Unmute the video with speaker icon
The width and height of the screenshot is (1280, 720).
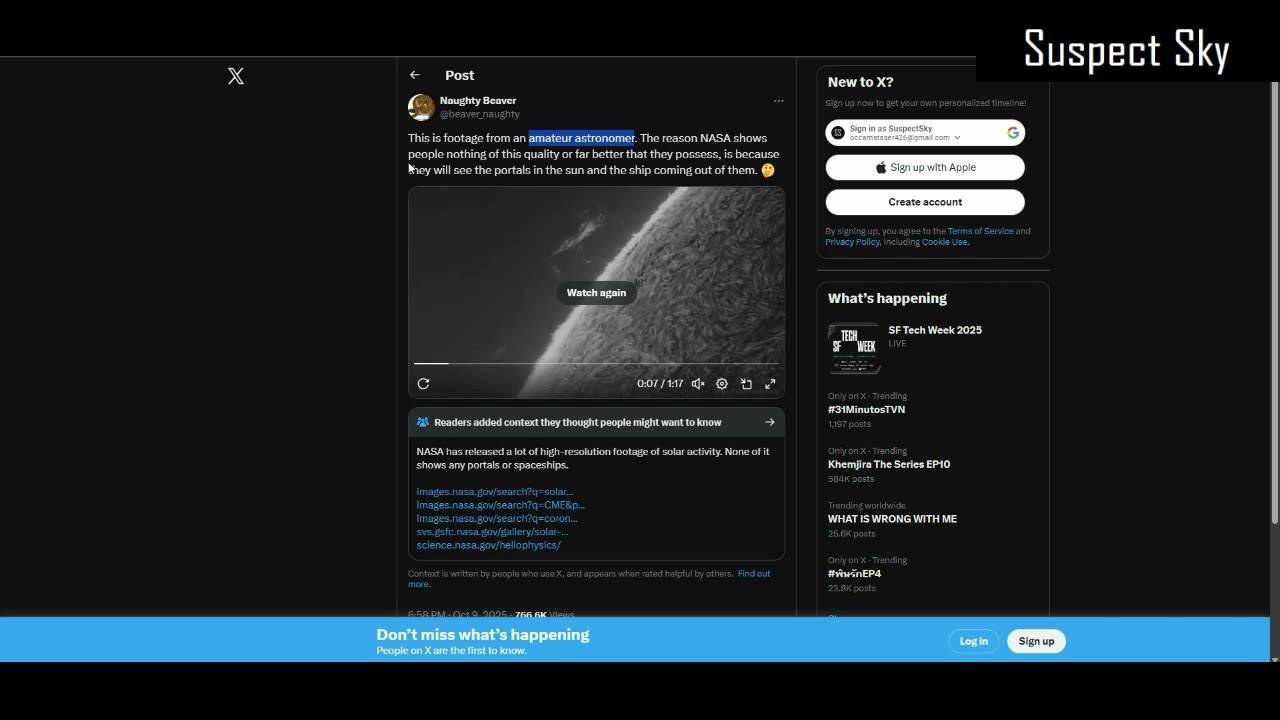click(x=698, y=384)
